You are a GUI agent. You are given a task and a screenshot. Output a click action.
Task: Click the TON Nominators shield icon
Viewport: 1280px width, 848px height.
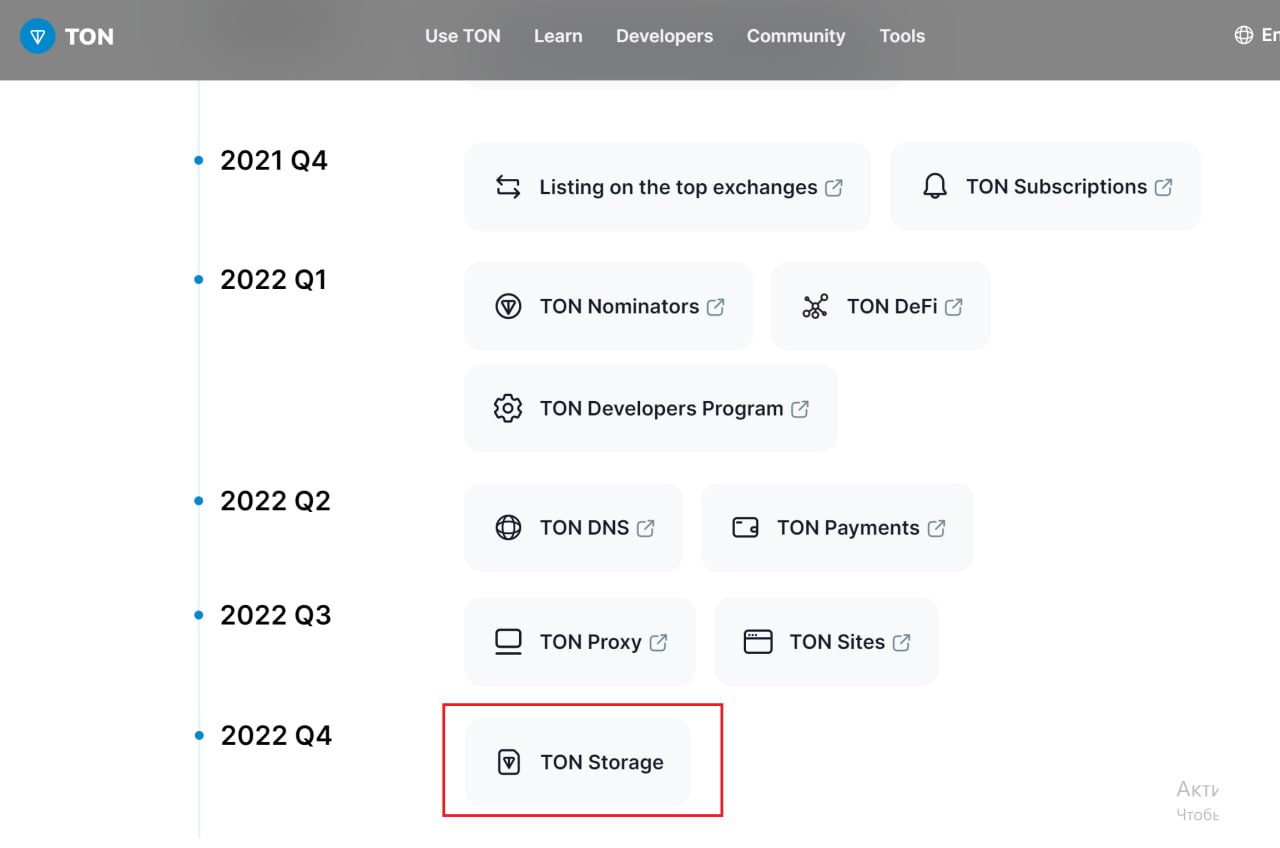coord(508,307)
